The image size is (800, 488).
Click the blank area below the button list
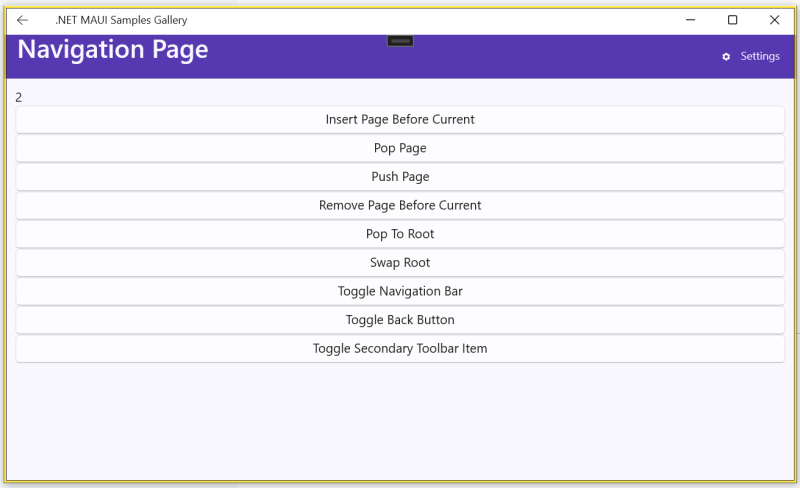(x=400, y=420)
